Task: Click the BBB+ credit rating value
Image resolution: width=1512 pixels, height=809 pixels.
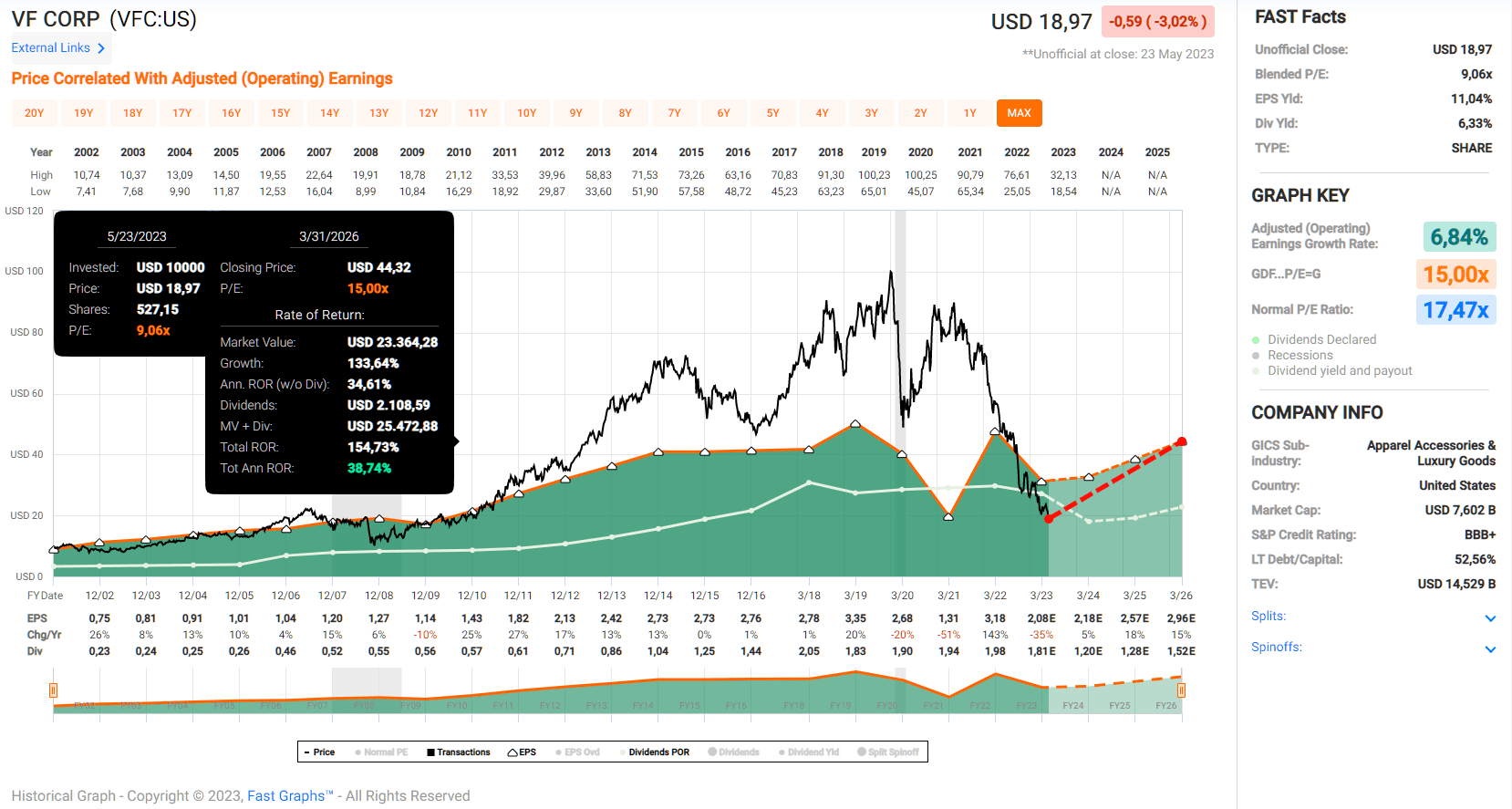Action: click(x=1480, y=534)
